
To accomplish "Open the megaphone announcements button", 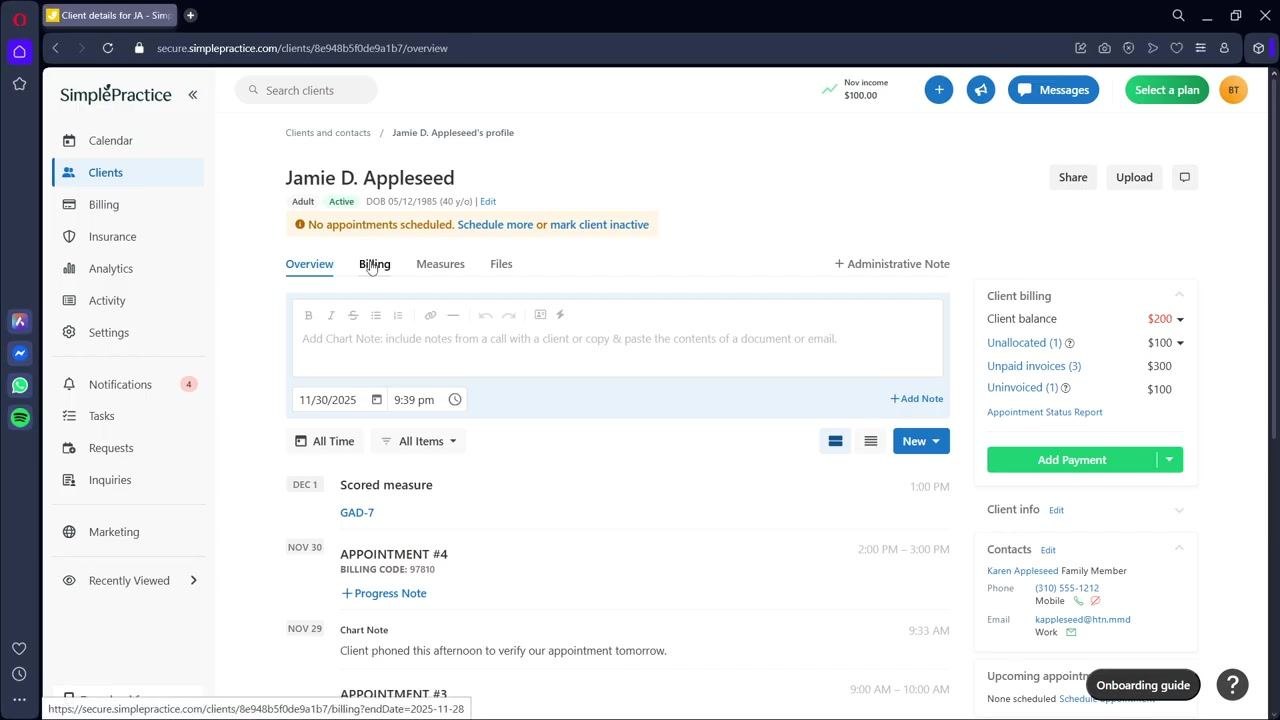I will tap(981, 90).
